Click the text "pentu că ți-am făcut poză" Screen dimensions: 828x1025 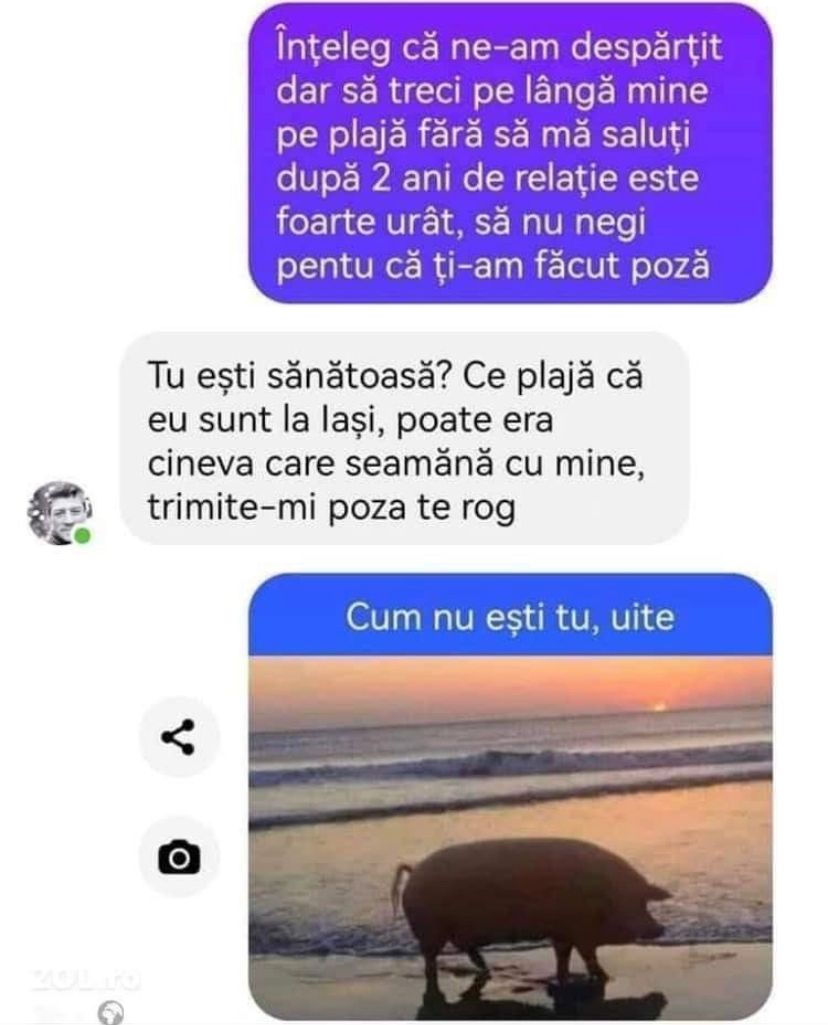pos(493,265)
